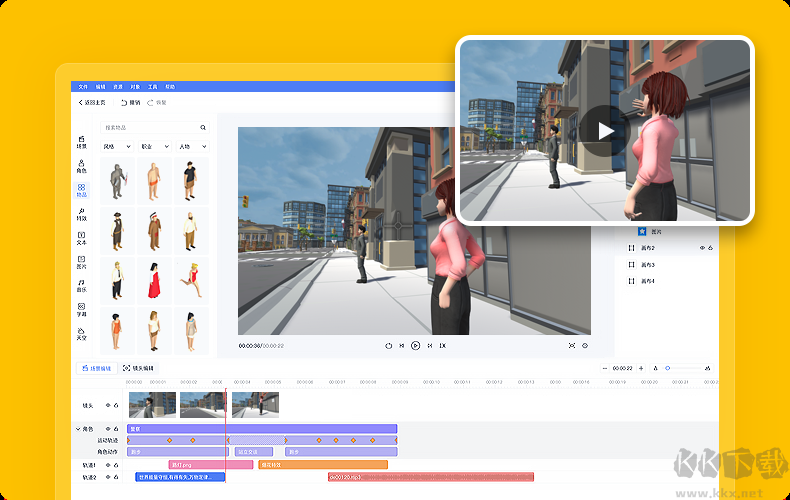Viewport: 790px width, 500px height.
Task: Click the fullscreen icon below the preview
Action: pyautogui.click(x=572, y=345)
